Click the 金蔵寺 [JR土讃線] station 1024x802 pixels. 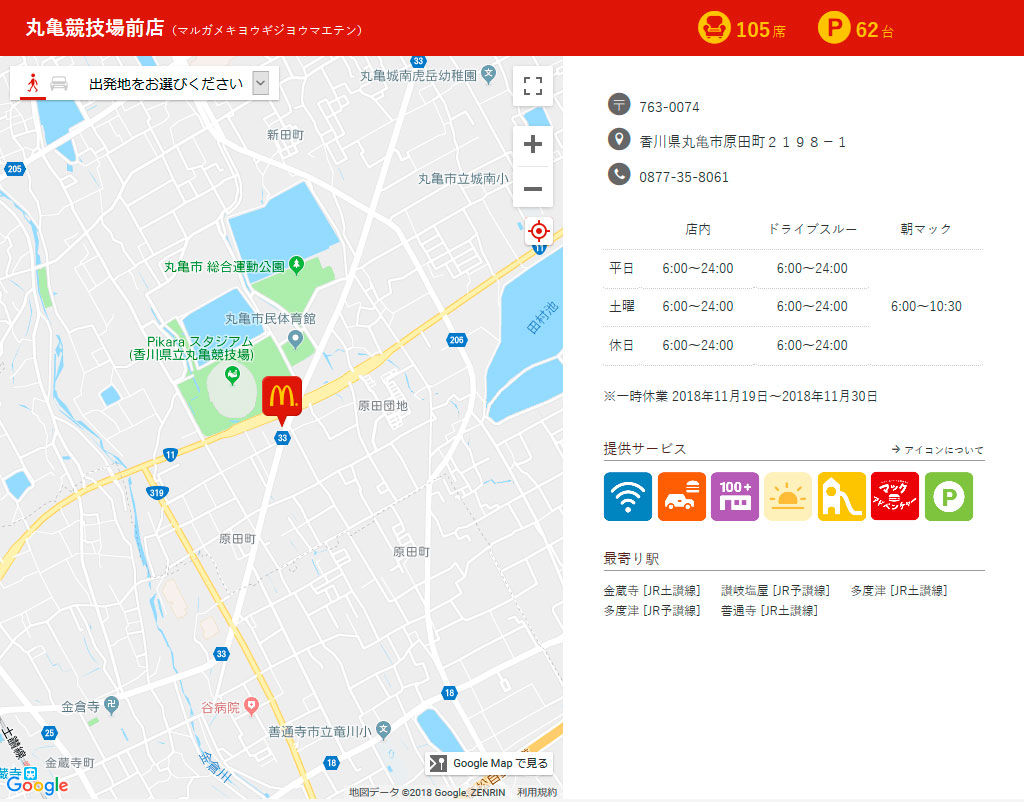coord(652,590)
